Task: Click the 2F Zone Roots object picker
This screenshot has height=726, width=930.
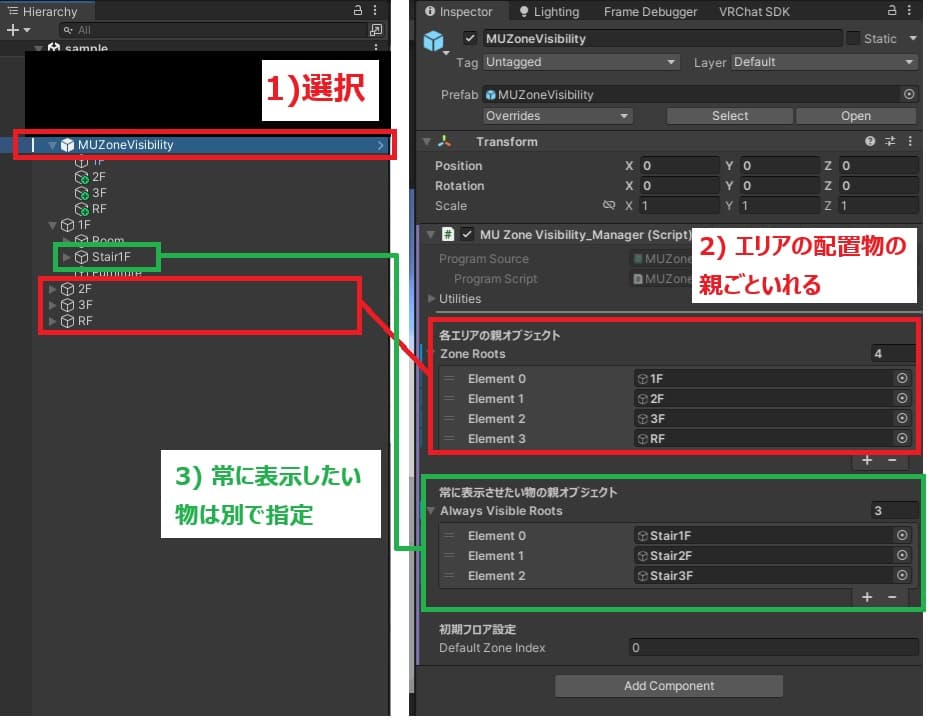Action: [902, 399]
